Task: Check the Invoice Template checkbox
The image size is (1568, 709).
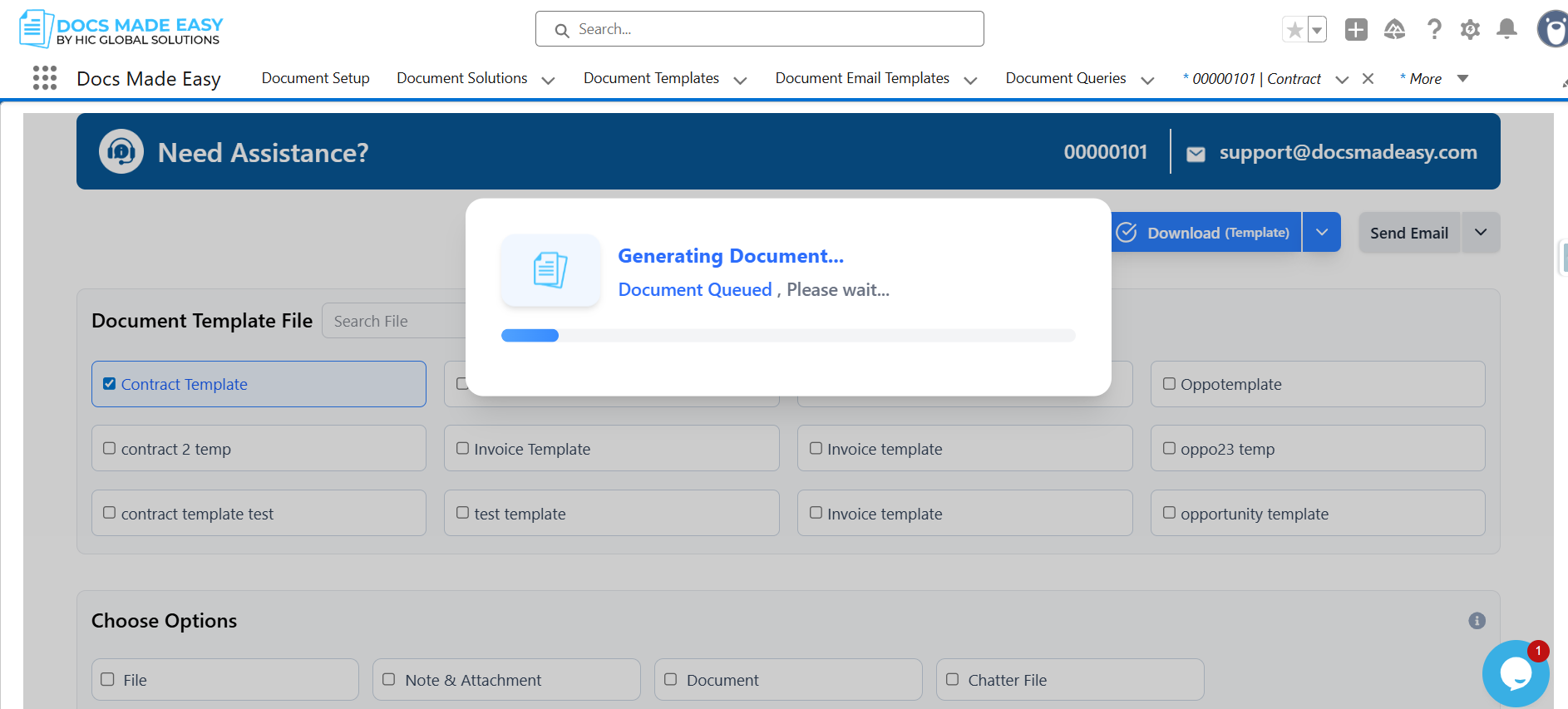Action: [x=463, y=449]
